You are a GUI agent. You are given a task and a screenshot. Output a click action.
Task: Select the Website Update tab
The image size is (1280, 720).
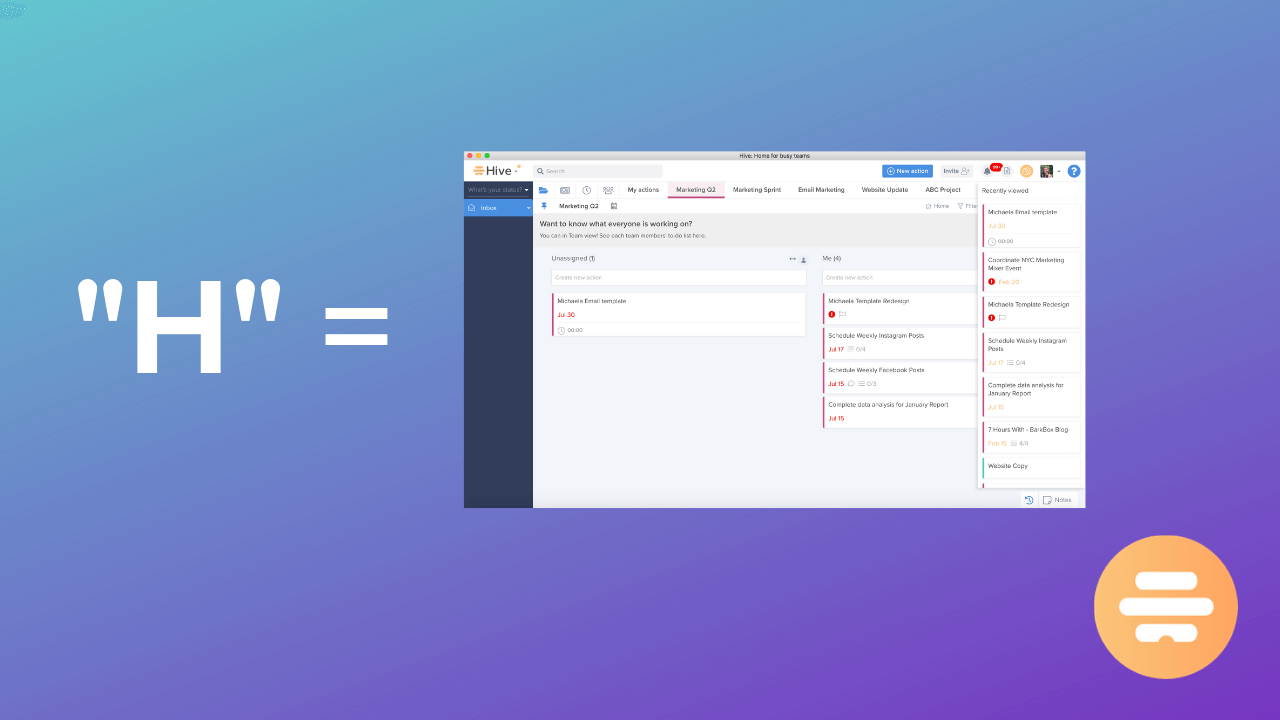(884, 190)
